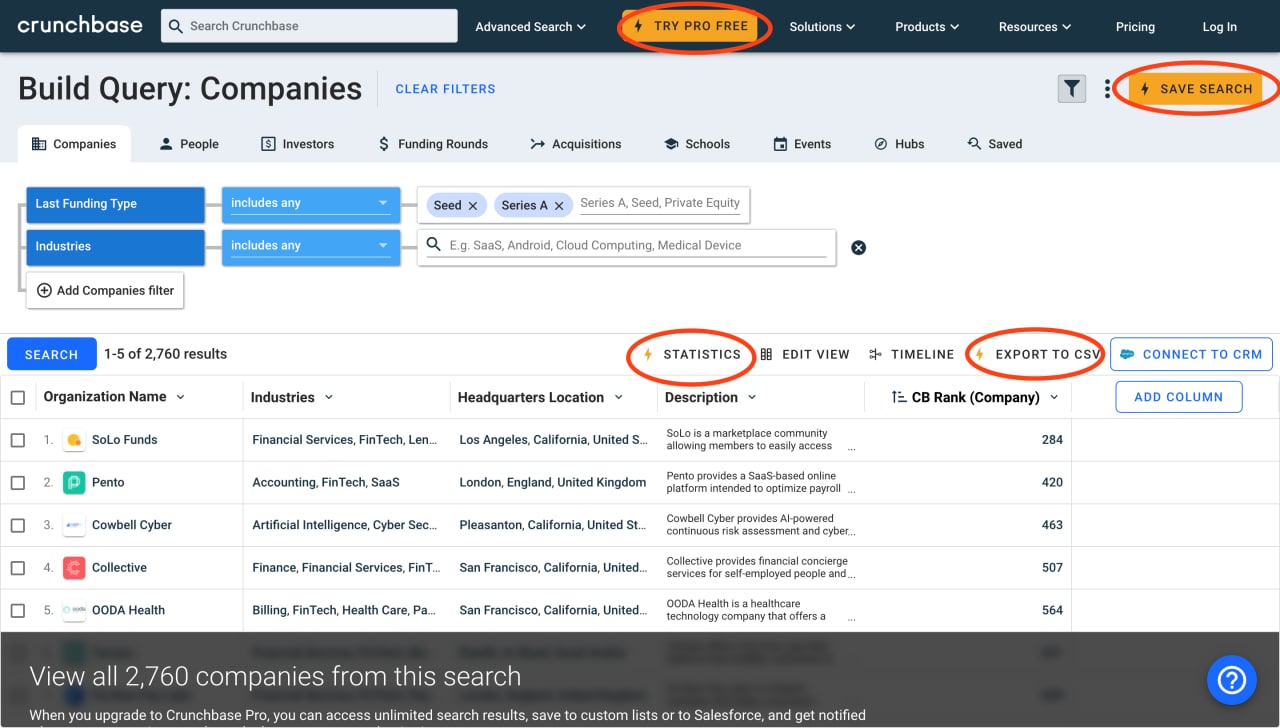Expand the Solutions menu
Screen dimensions: 1280x728
tap(822, 27)
